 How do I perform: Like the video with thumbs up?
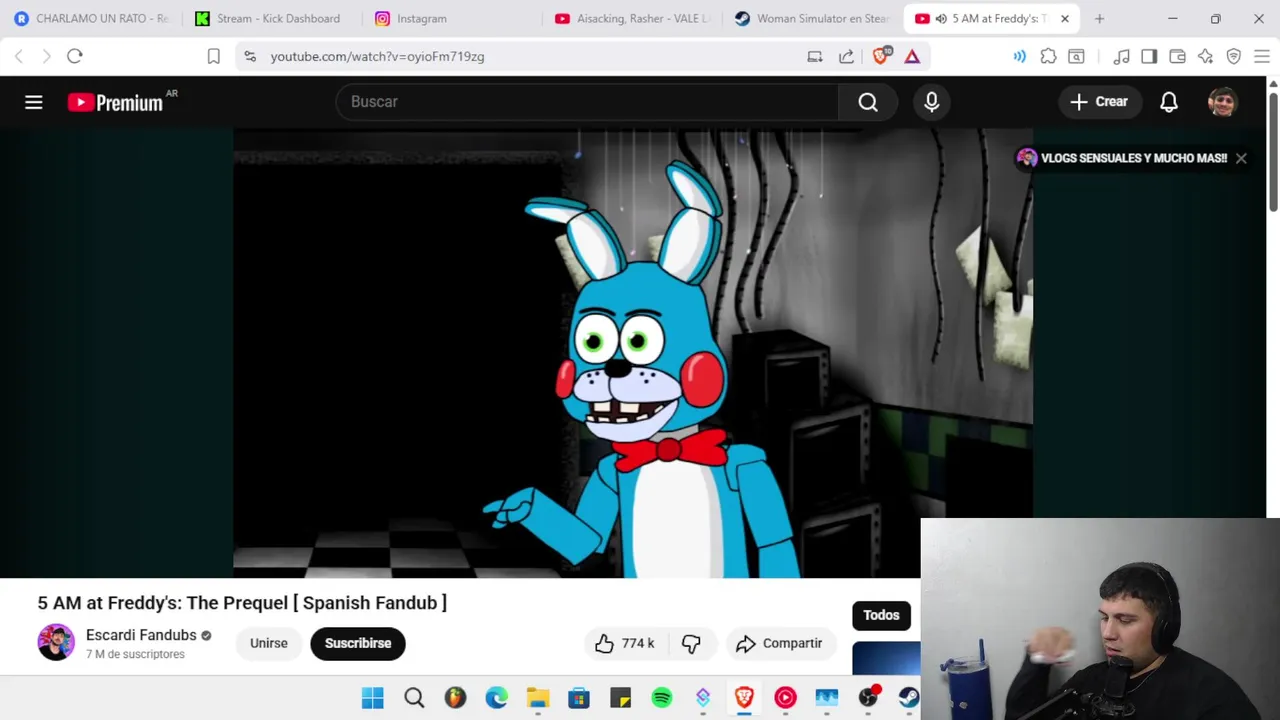[x=626, y=643]
